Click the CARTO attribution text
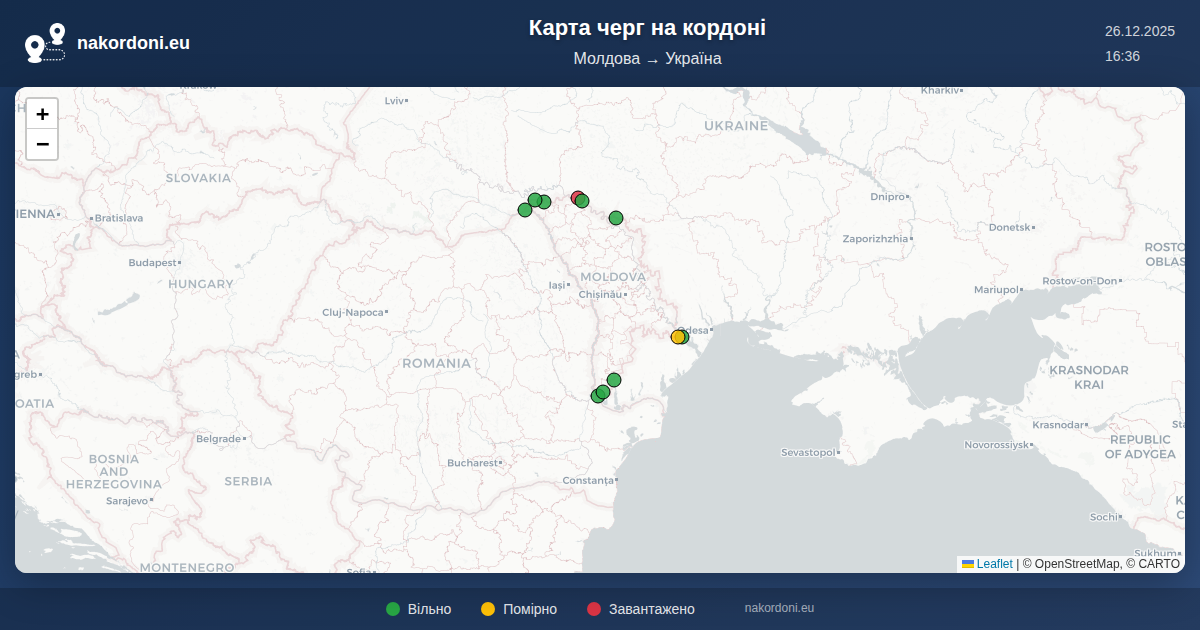Image resolution: width=1200 pixels, height=630 pixels. point(1158,564)
